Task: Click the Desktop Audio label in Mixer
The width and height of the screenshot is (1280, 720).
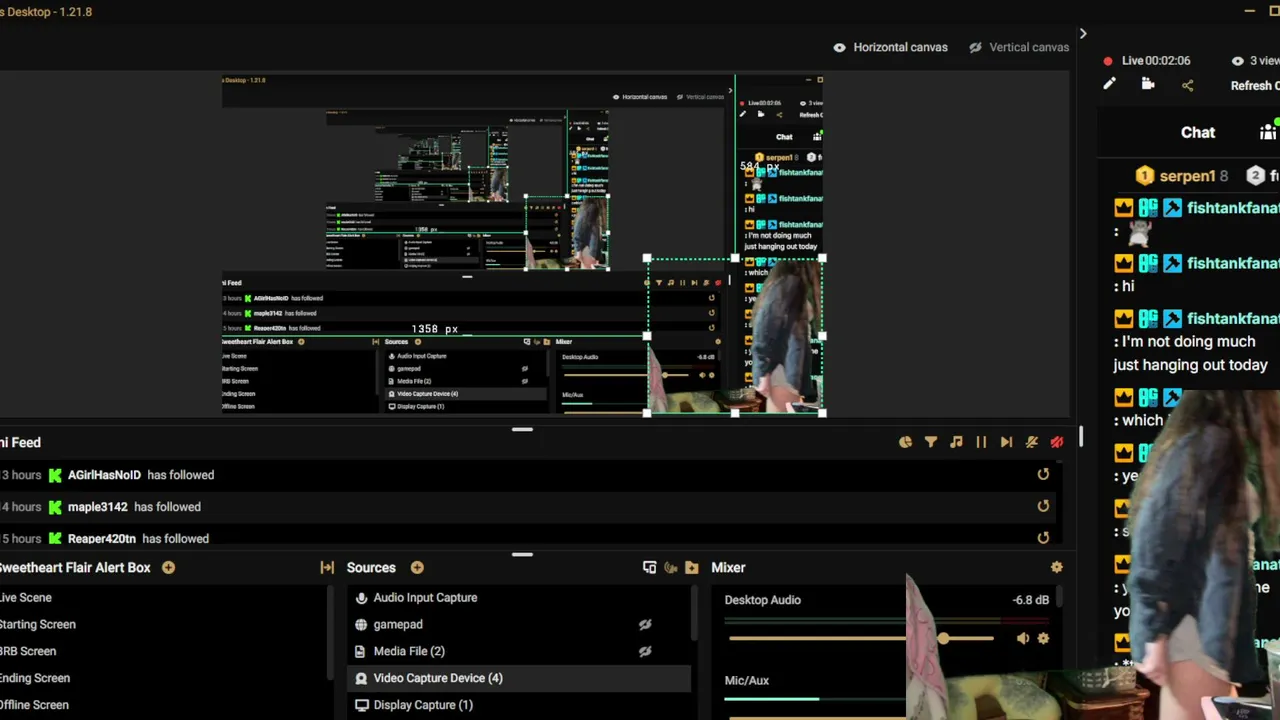Action: click(763, 600)
